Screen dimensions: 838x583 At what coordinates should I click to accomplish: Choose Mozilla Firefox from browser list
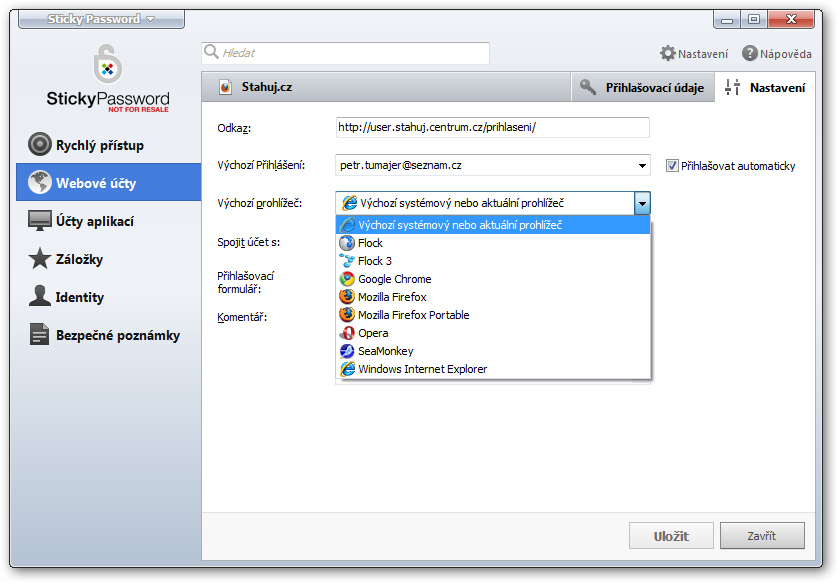point(493,297)
